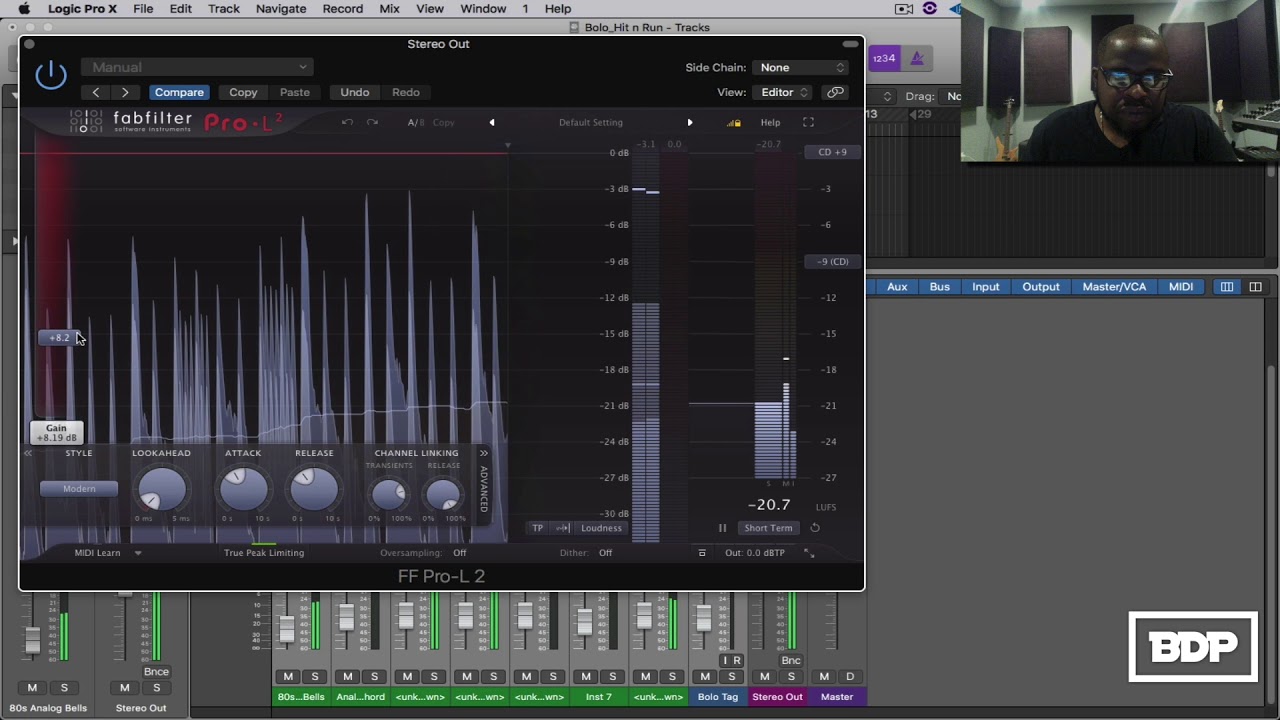Click the FabFilter undo arrow icon
Screen dimensions: 1280x720
coord(347,122)
